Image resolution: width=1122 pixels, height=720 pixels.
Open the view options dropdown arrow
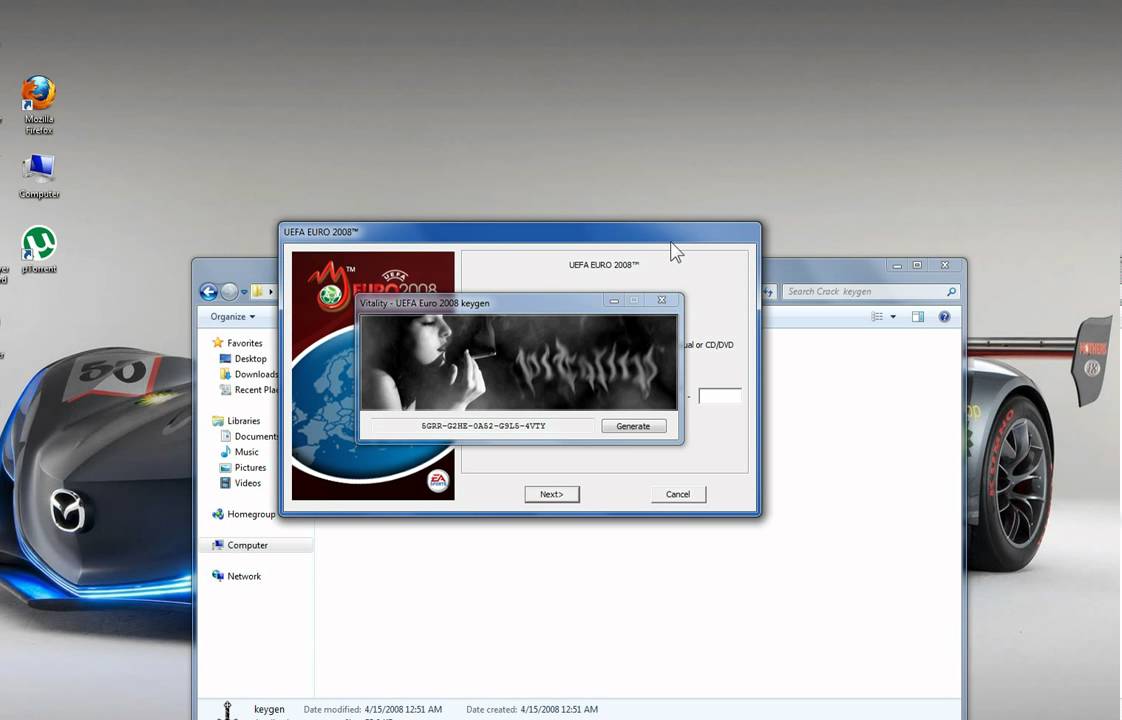pos(893,316)
